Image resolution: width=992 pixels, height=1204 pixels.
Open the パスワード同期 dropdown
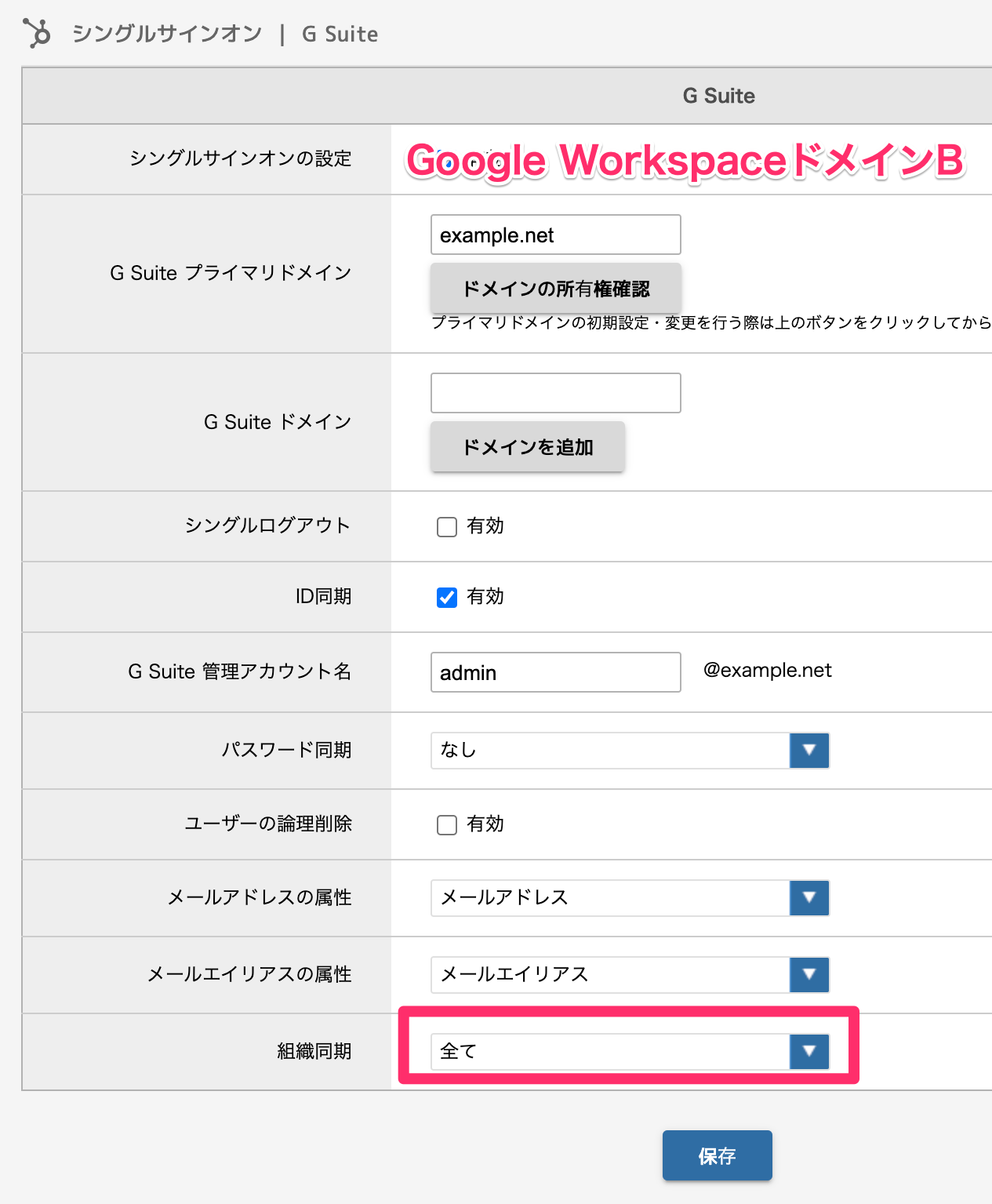(630, 751)
